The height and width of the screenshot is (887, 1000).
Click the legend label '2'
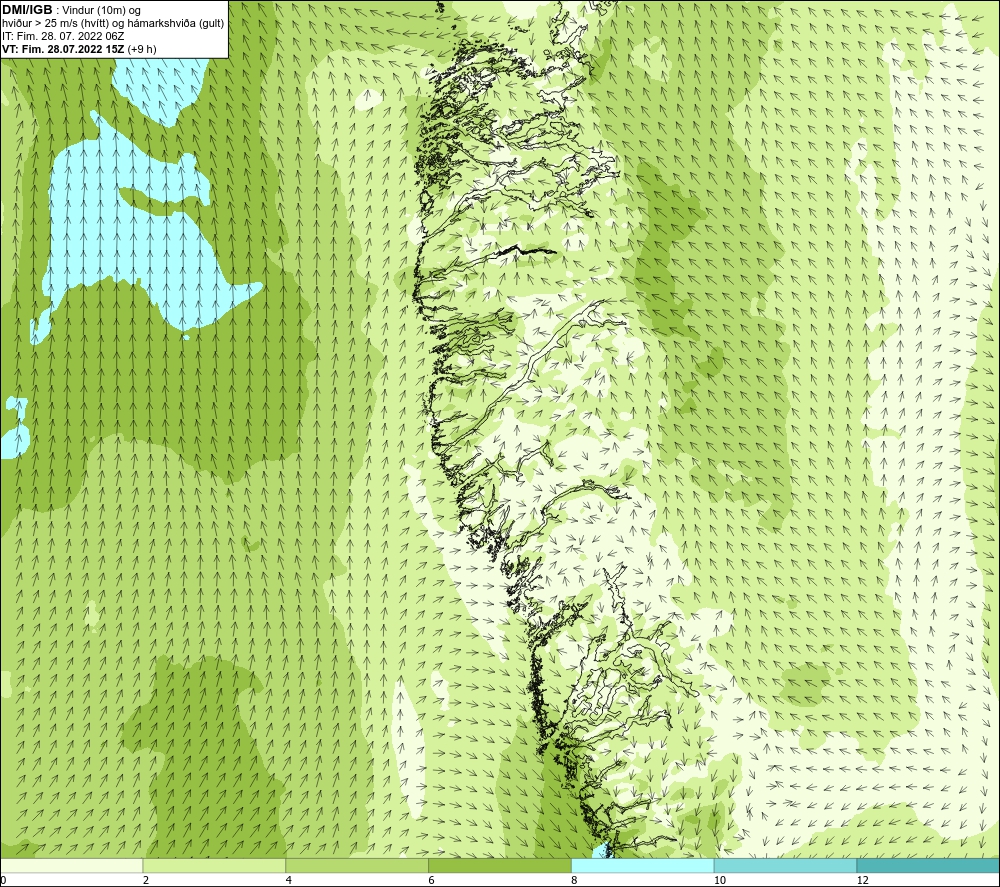point(146,880)
